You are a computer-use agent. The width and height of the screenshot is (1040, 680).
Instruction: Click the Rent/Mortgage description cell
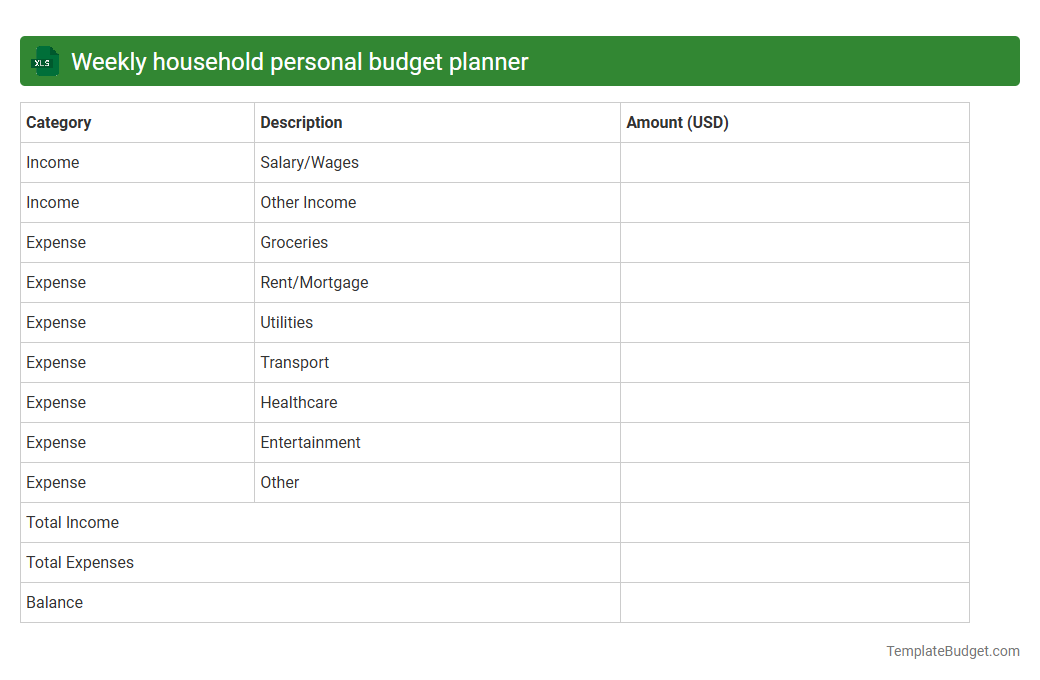coord(314,282)
